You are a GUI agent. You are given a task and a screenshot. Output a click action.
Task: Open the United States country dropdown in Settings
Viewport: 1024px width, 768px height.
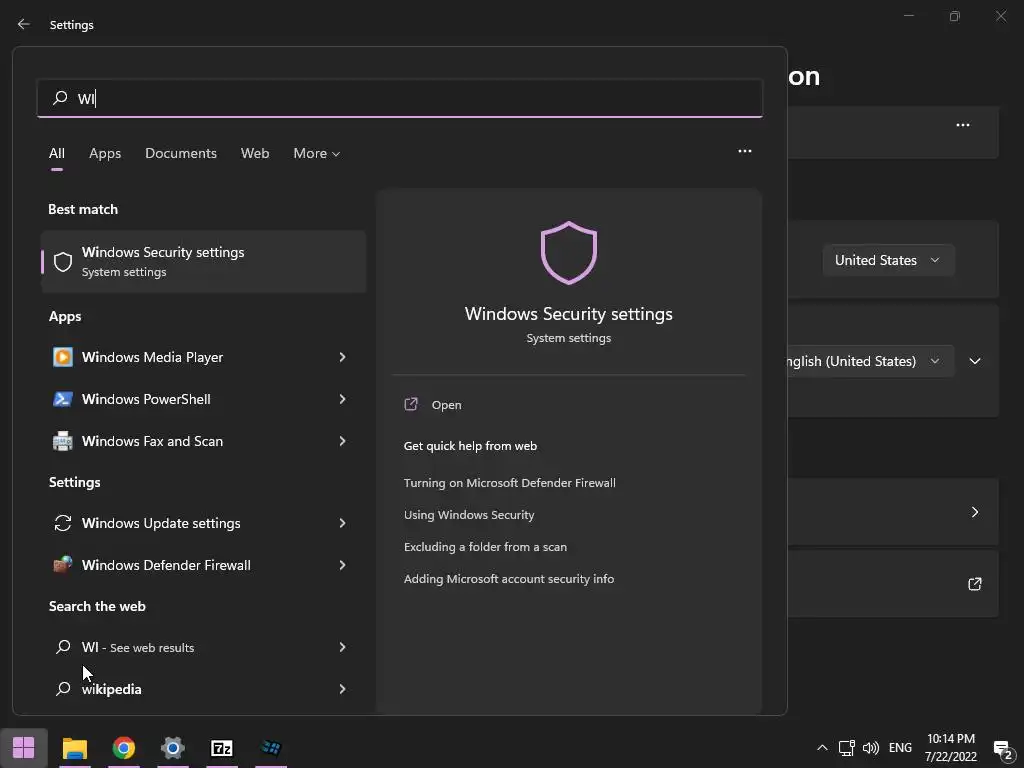888,260
